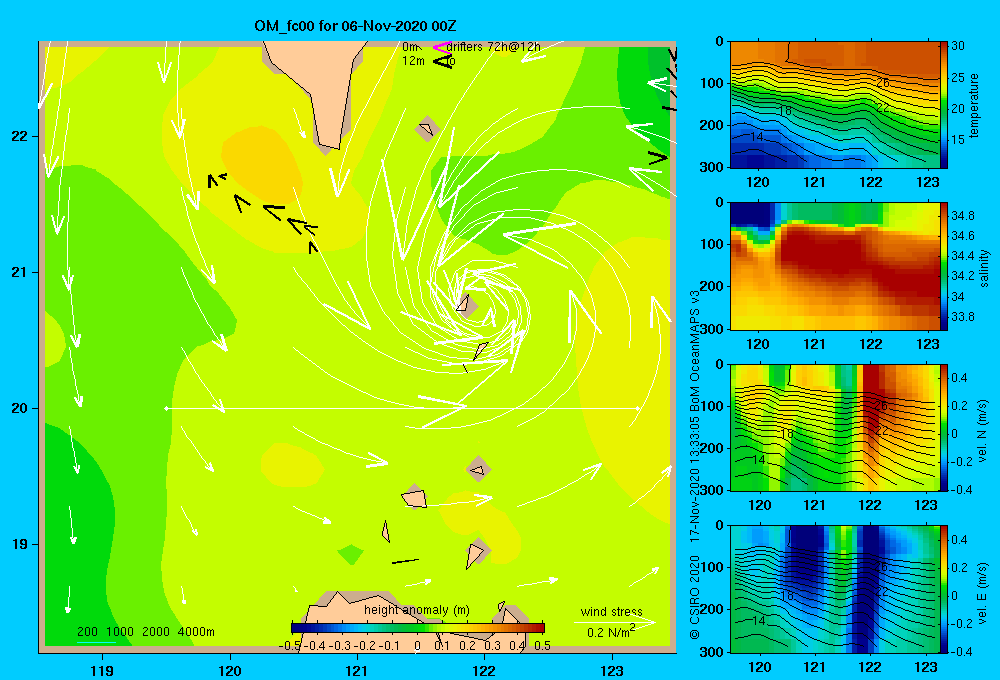The image size is (1000, 680).
Task: Select the vel. N color scale bar
Action: point(943,427)
